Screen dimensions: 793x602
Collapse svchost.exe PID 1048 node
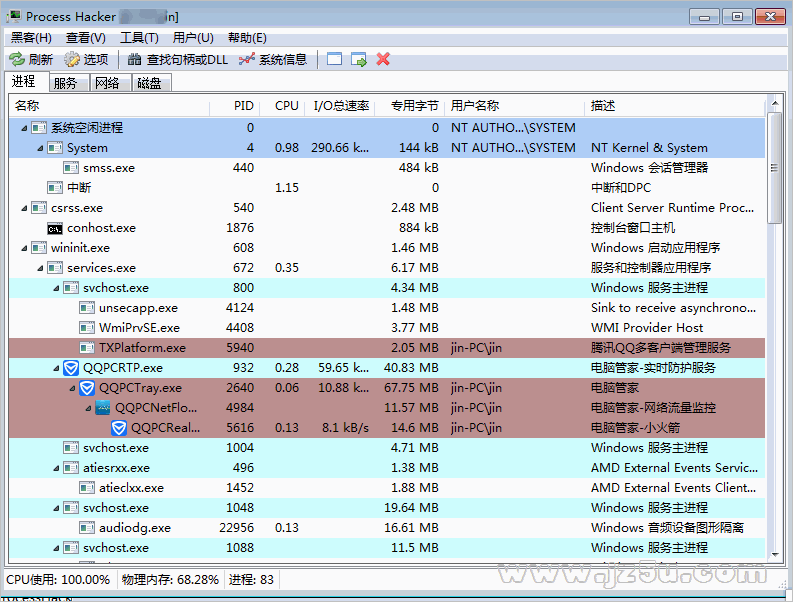coord(56,508)
